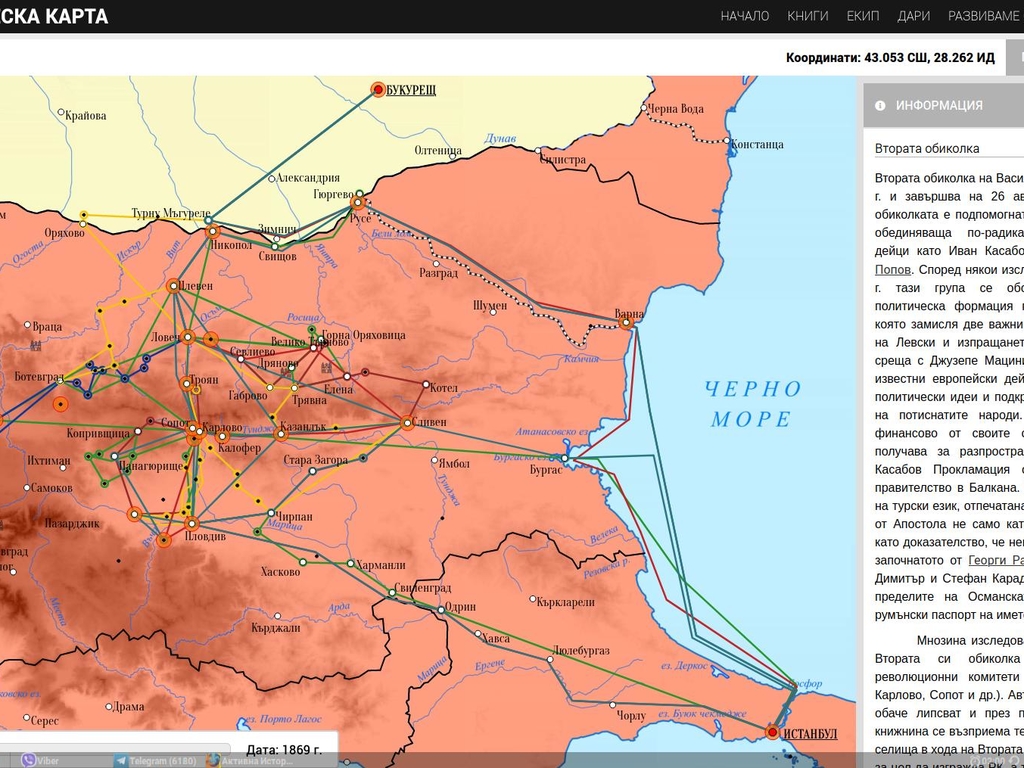Viewport: 1024px width, 768px height.
Task: Select the Плевен orange marker
Action: point(173,285)
